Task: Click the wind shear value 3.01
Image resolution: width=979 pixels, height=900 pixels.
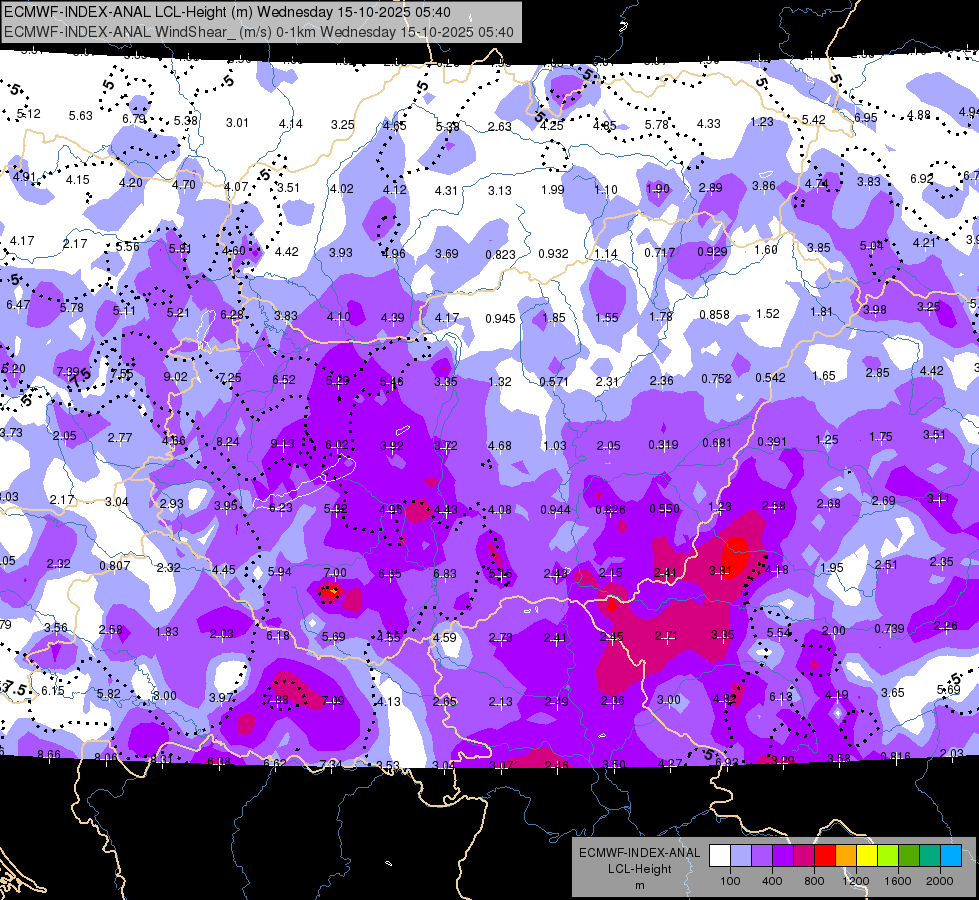Action: click(x=237, y=122)
